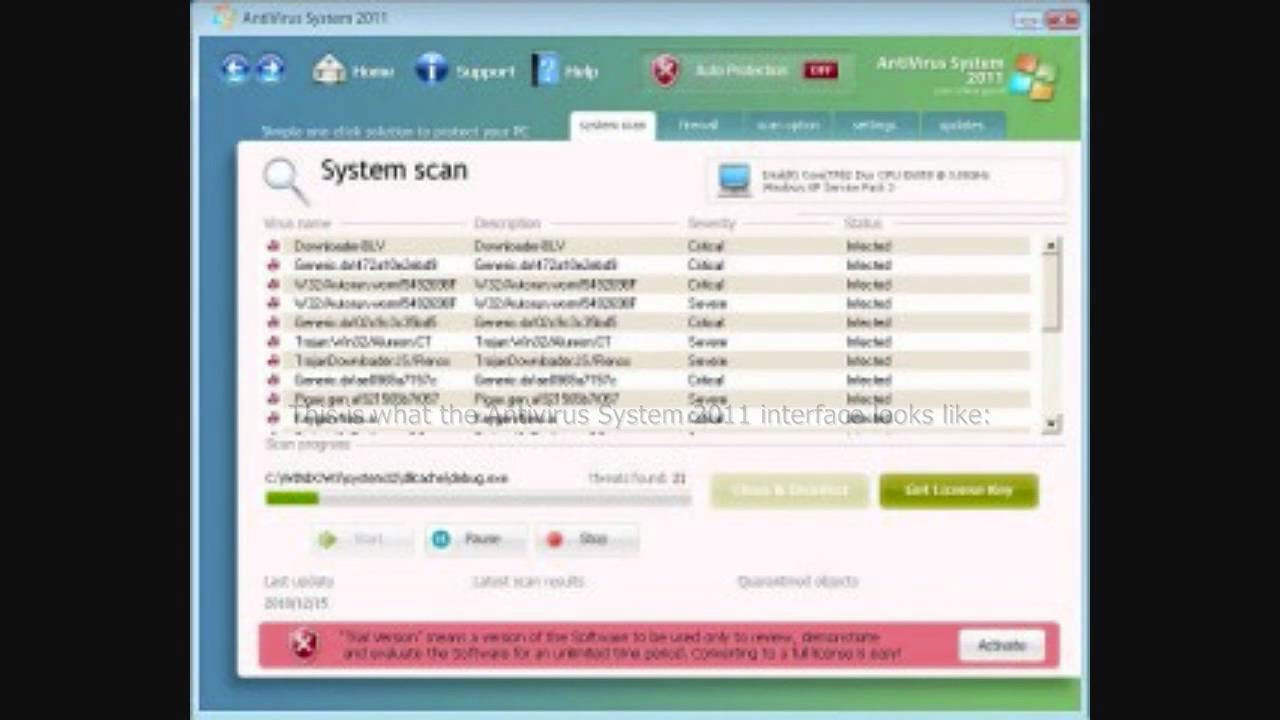This screenshot has height=720, width=1280.
Task: Click the Quarantined objects label
Action: click(798, 581)
